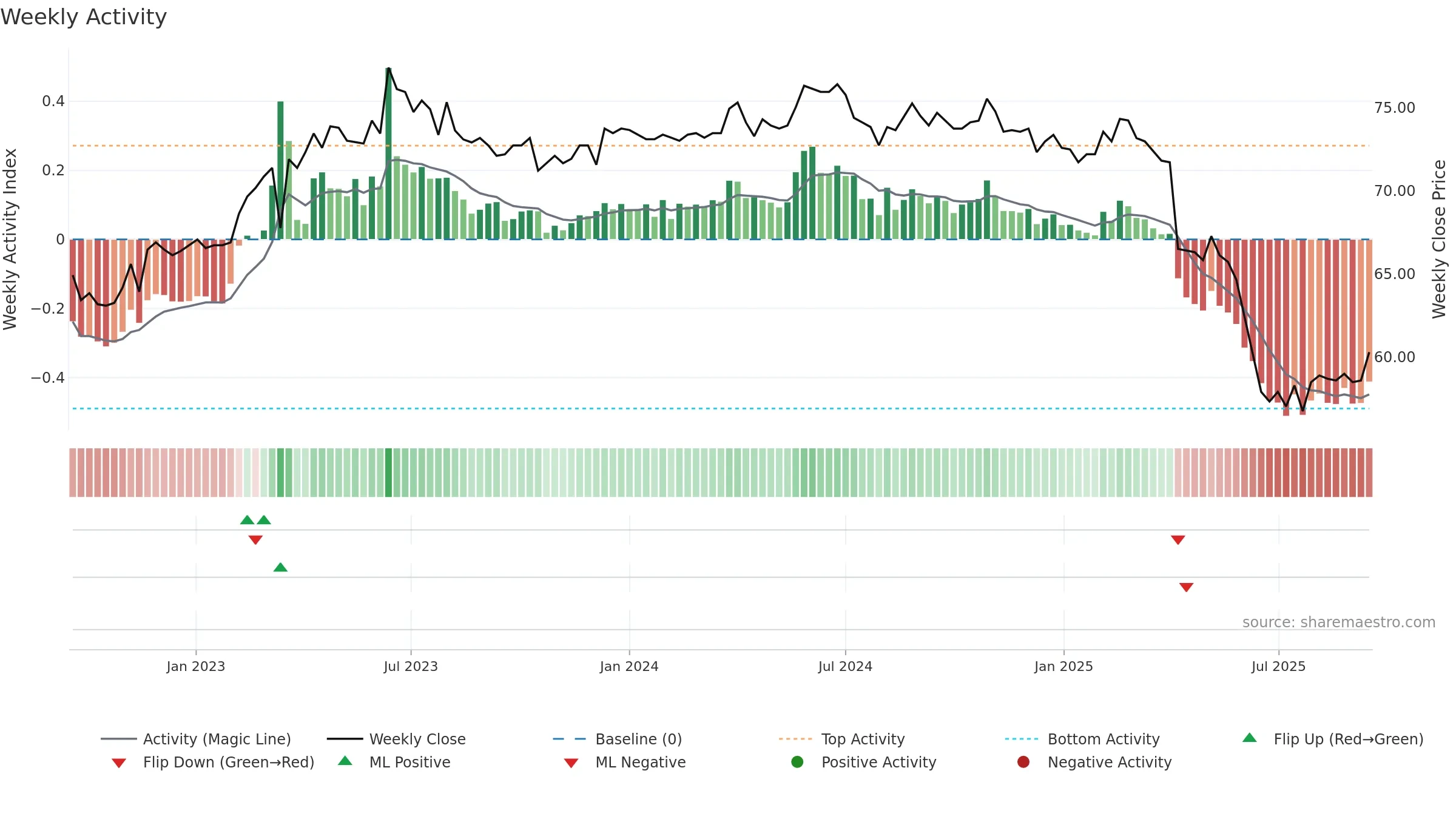Click the −0.2 activity index label

coord(48,309)
